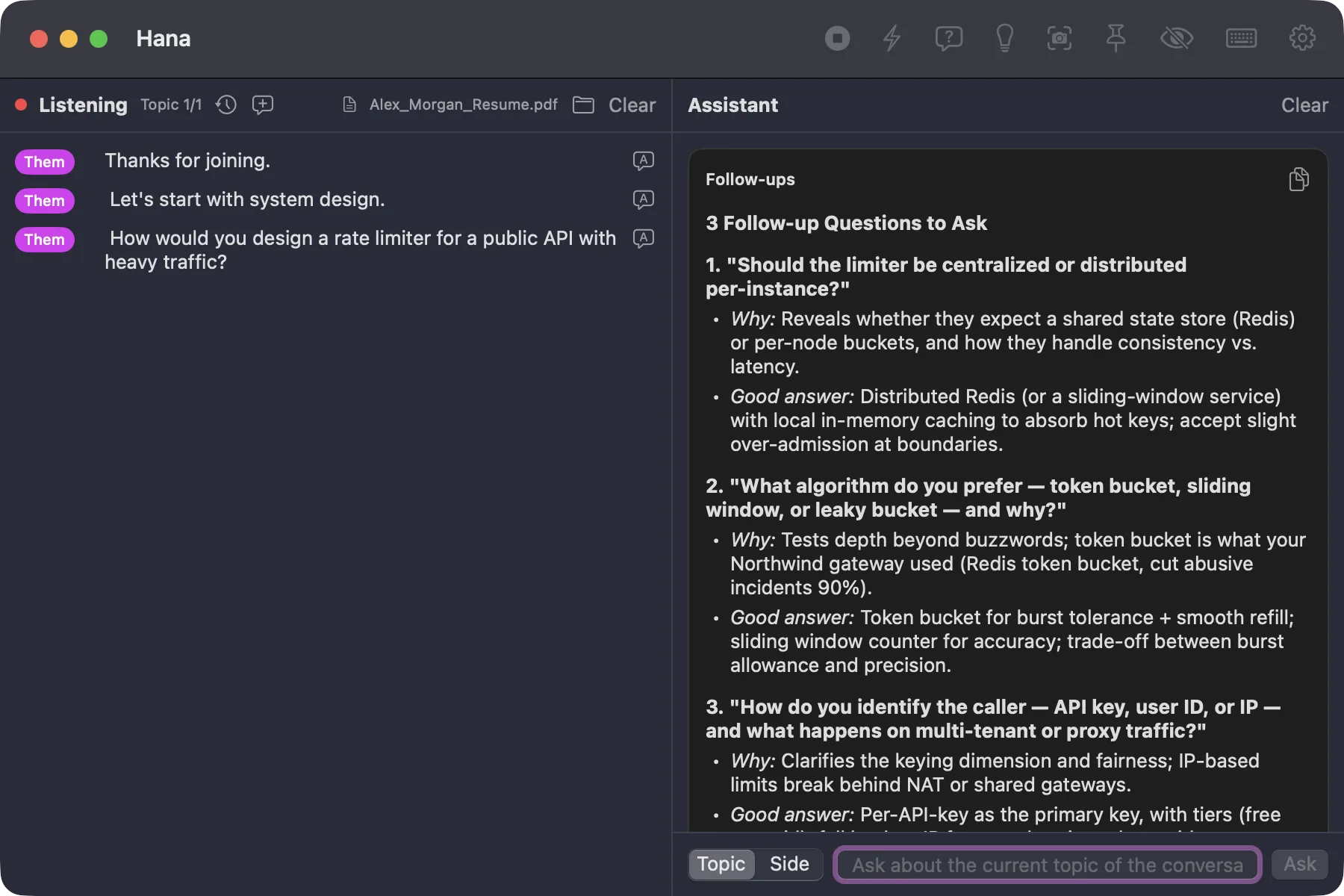
Task: Select the 'Let's start with system design.' line
Action: pyautogui.click(x=247, y=199)
